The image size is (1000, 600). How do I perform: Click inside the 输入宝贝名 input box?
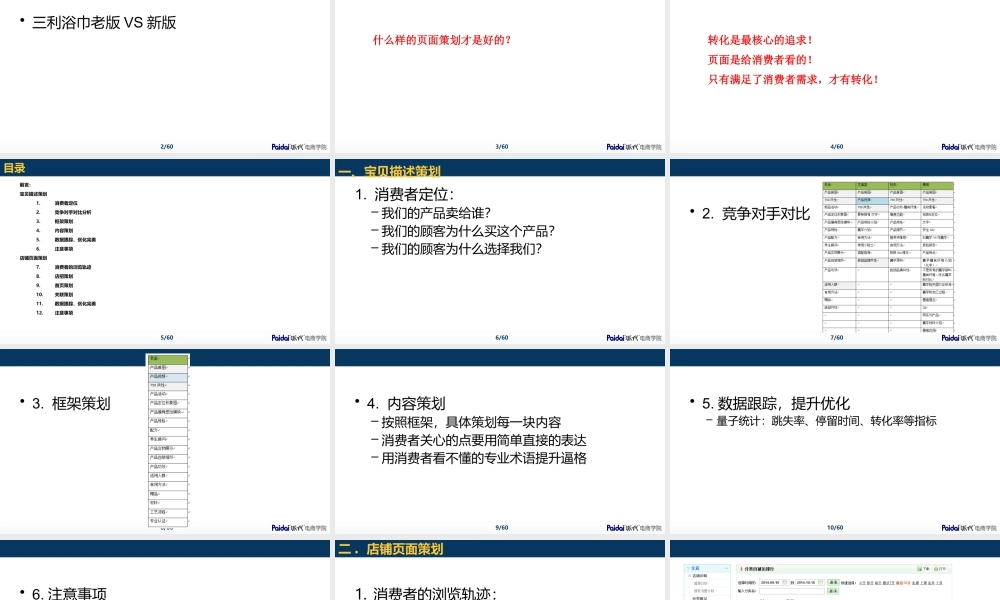[792, 591]
